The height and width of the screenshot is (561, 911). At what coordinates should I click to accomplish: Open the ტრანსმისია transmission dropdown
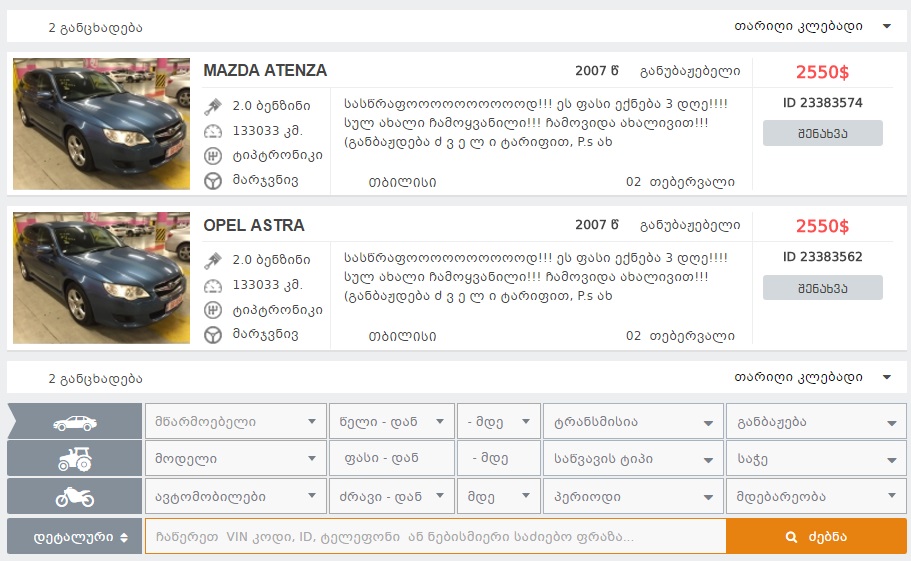click(633, 422)
